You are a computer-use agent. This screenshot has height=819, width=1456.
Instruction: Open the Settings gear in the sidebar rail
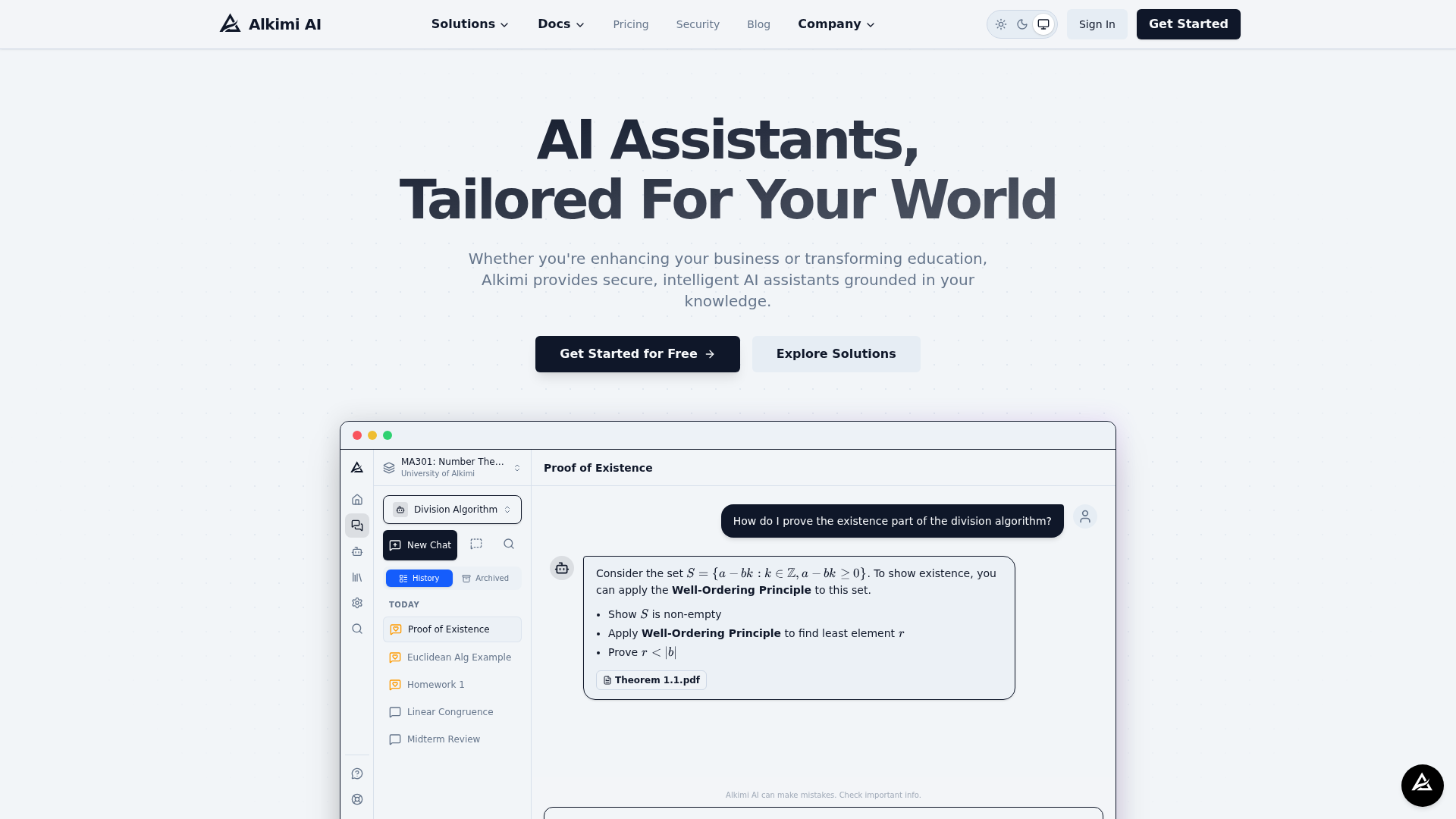pyautogui.click(x=357, y=603)
